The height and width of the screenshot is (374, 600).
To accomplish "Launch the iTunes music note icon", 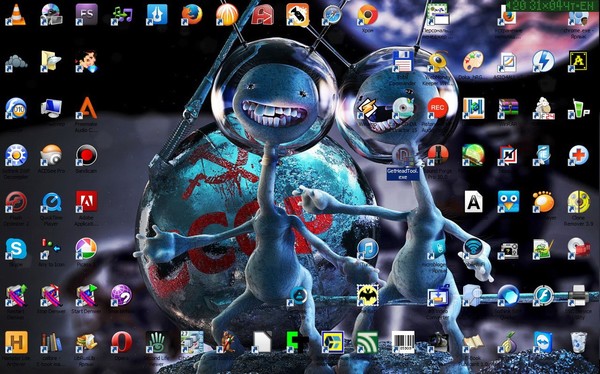I will pos(368,249).
